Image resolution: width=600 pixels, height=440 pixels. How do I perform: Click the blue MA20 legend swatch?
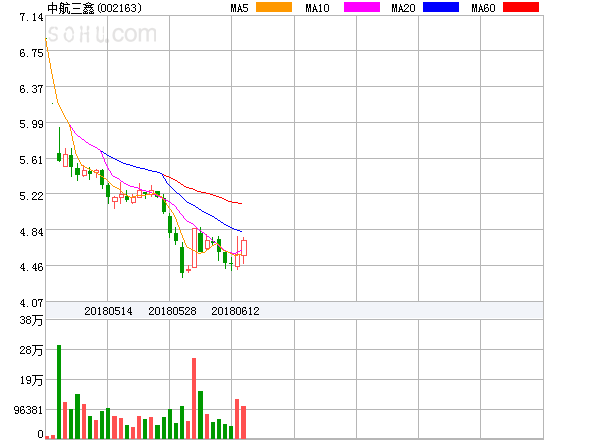click(441, 7)
